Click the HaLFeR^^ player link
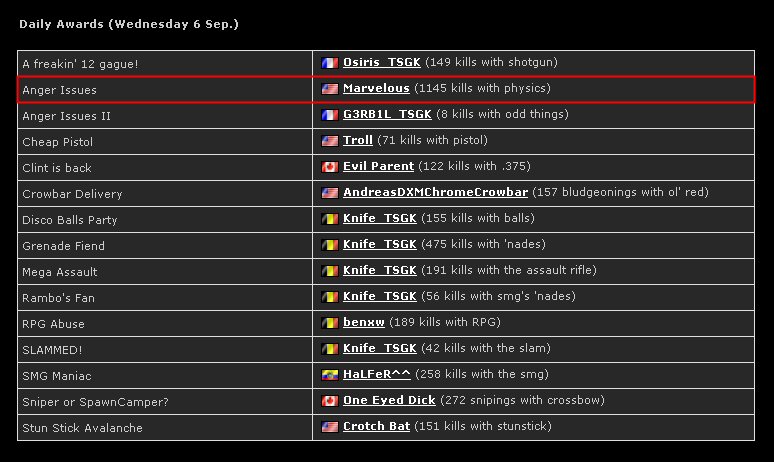This screenshot has width=774, height=462. [376, 374]
